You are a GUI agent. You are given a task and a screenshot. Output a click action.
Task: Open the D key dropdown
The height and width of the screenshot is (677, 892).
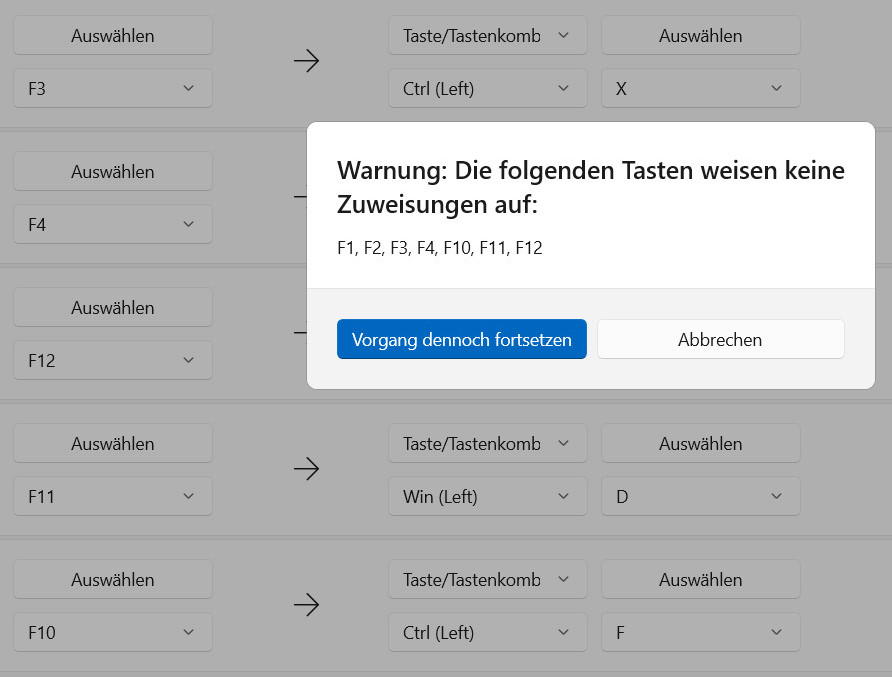click(700, 496)
